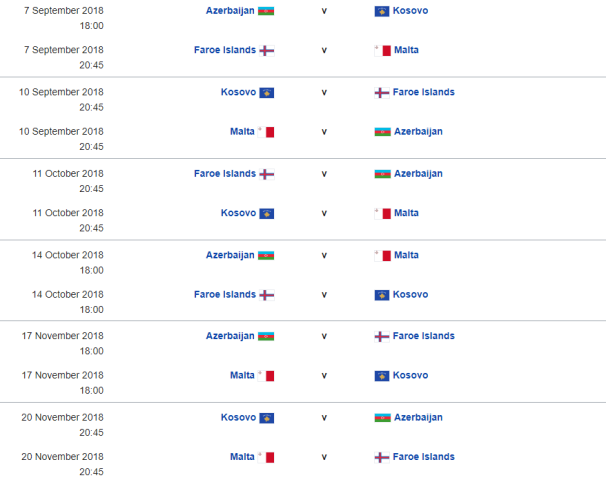
Task: Open Azerbaijan away link on 10 September
Action: coord(418,132)
